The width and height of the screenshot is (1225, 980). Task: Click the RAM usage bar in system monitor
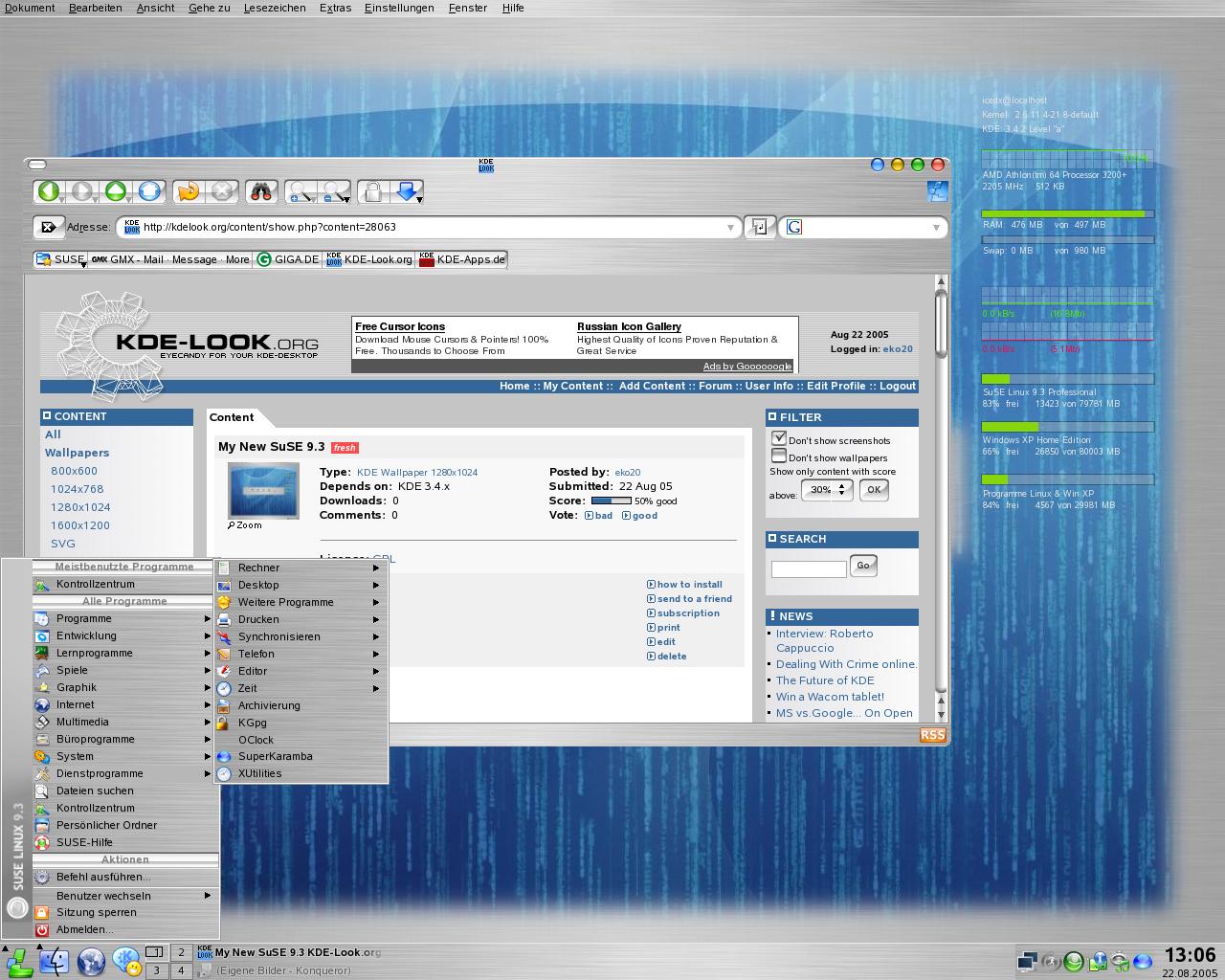(x=1067, y=213)
